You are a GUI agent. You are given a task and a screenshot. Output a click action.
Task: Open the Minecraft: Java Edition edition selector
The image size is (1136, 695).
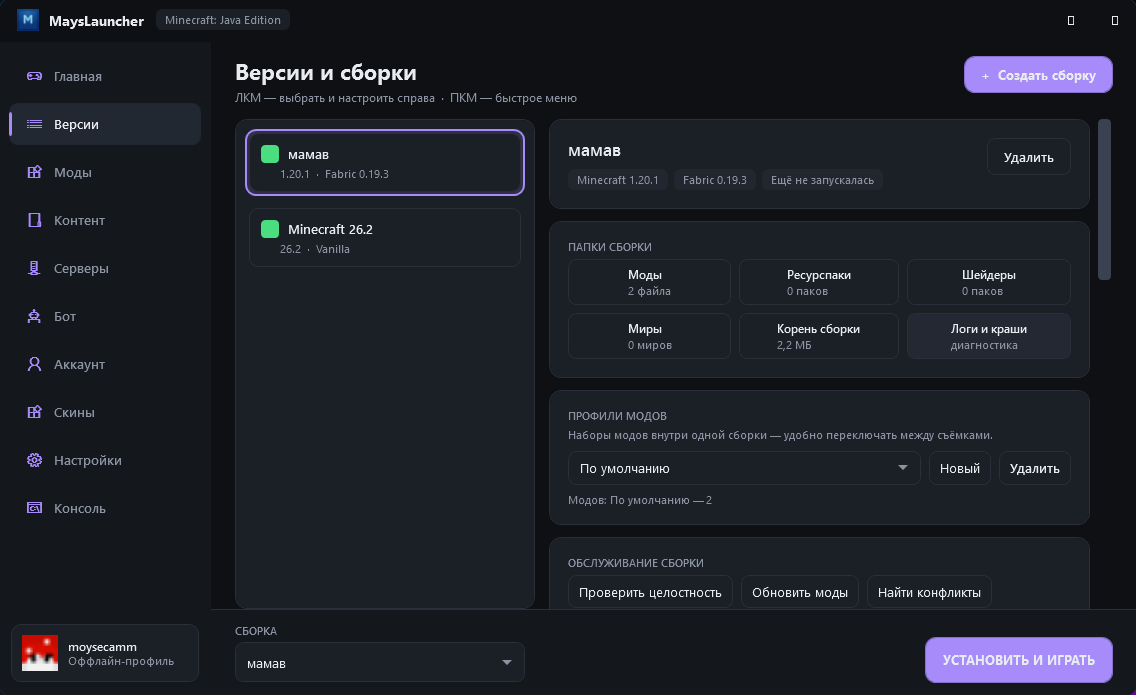pos(223,20)
